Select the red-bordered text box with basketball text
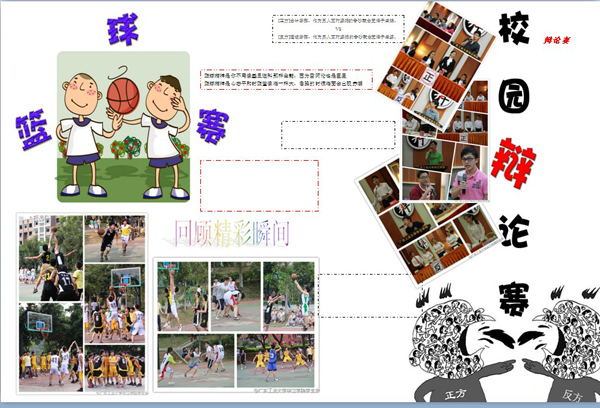 (287, 79)
